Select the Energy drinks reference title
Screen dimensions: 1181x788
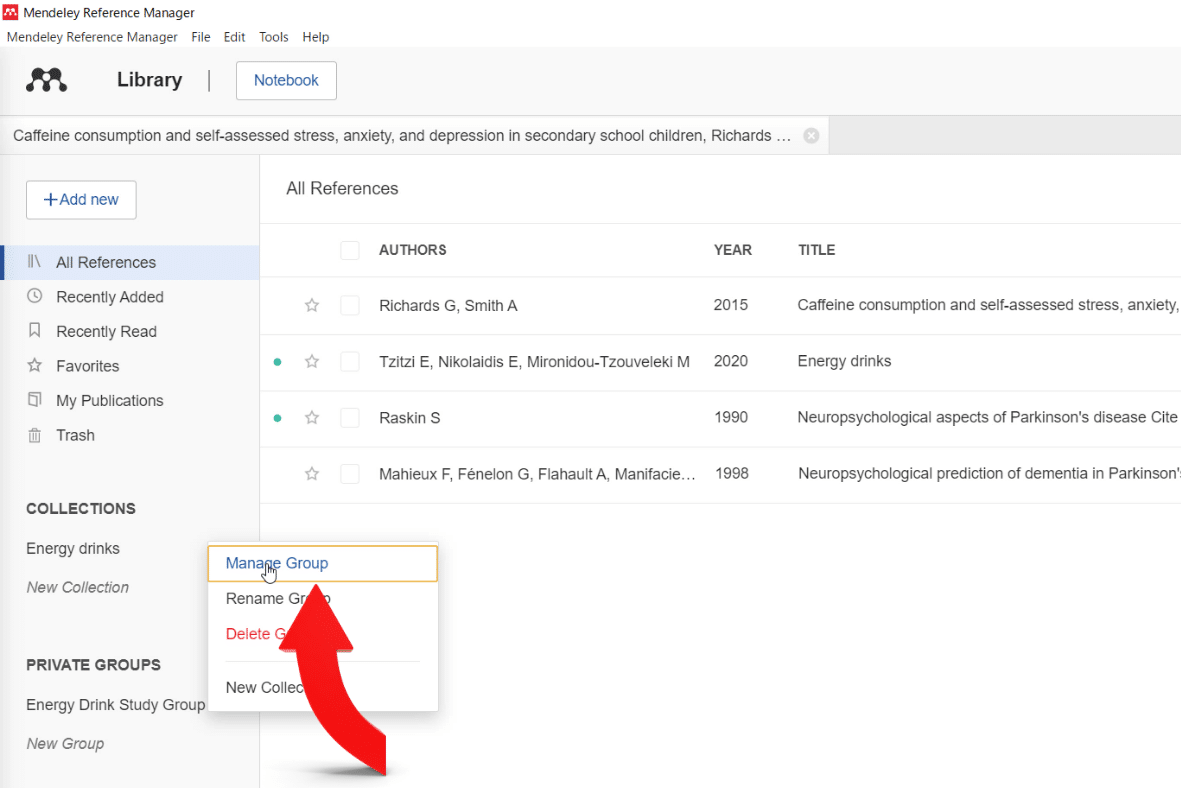pyautogui.click(x=844, y=362)
